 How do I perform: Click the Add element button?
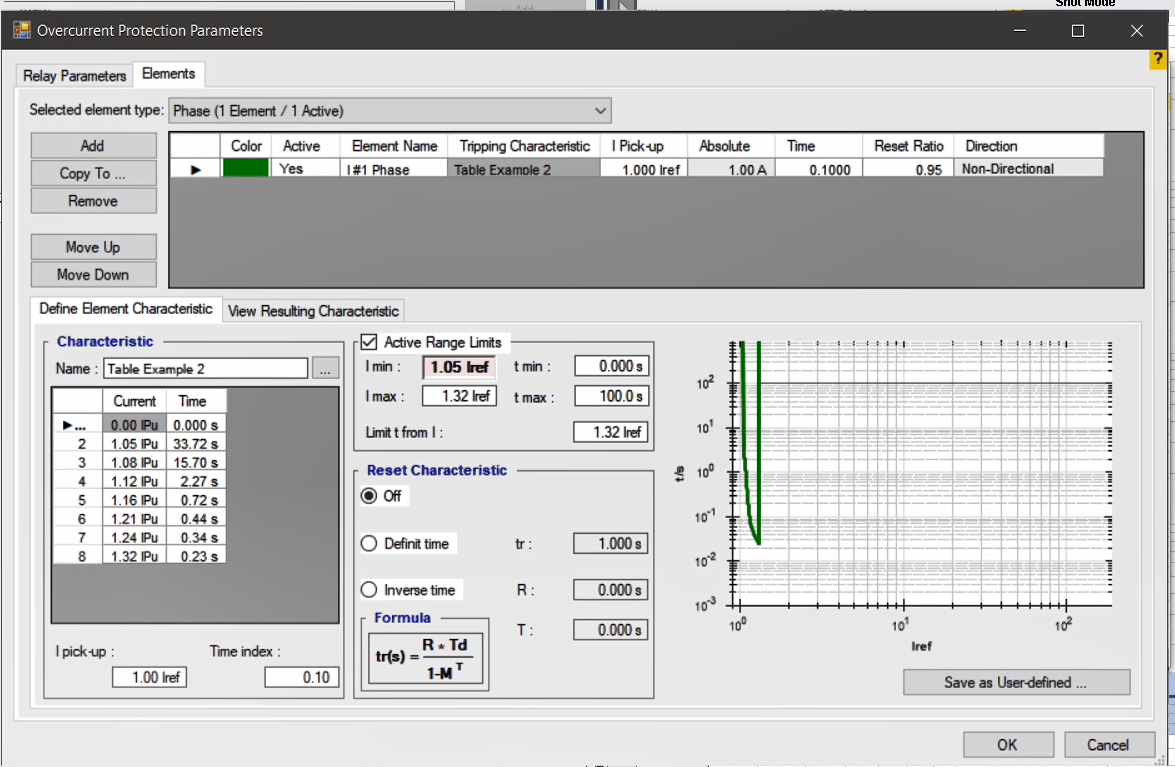[93, 146]
